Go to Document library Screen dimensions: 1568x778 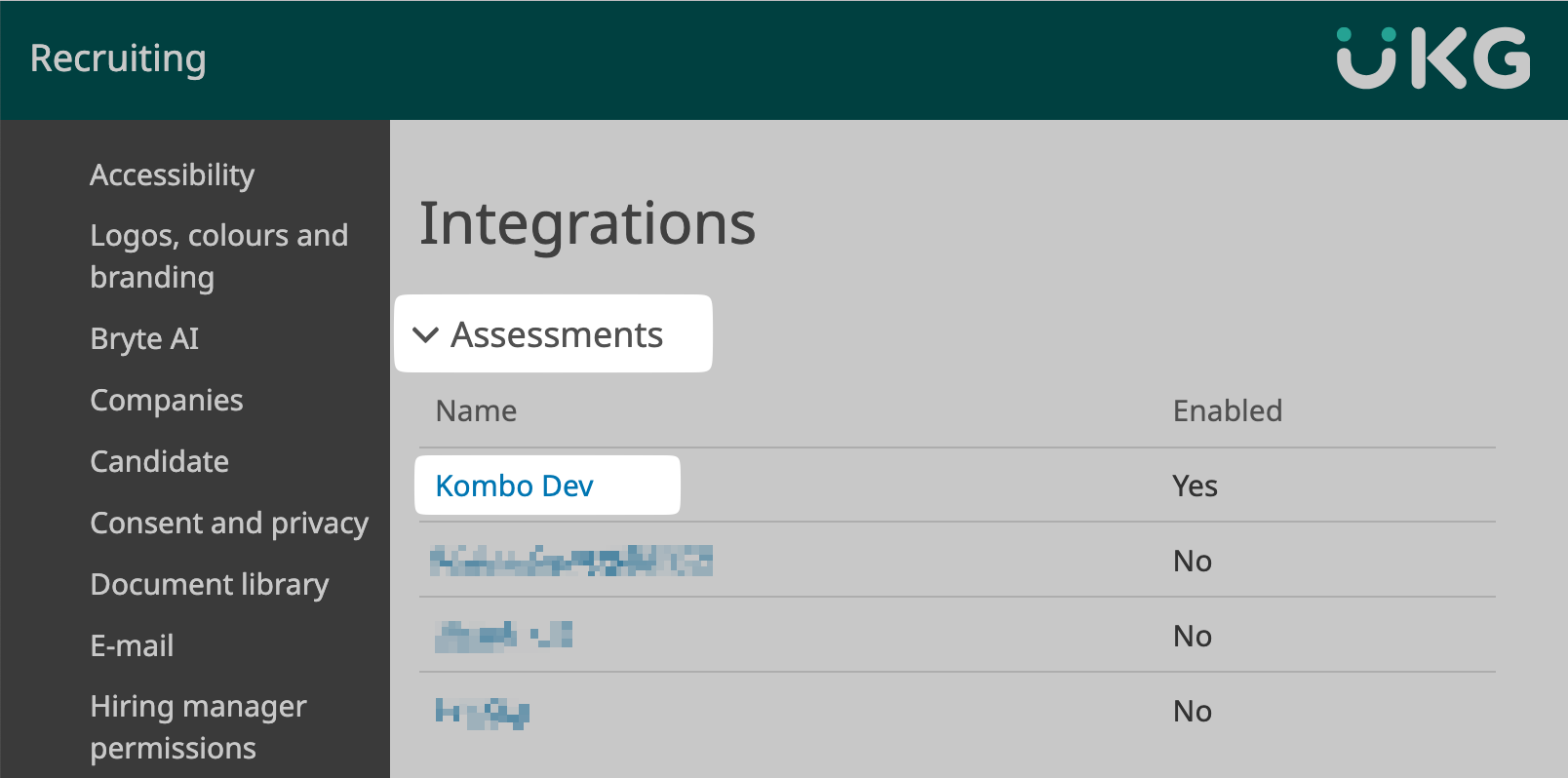coord(209,584)
